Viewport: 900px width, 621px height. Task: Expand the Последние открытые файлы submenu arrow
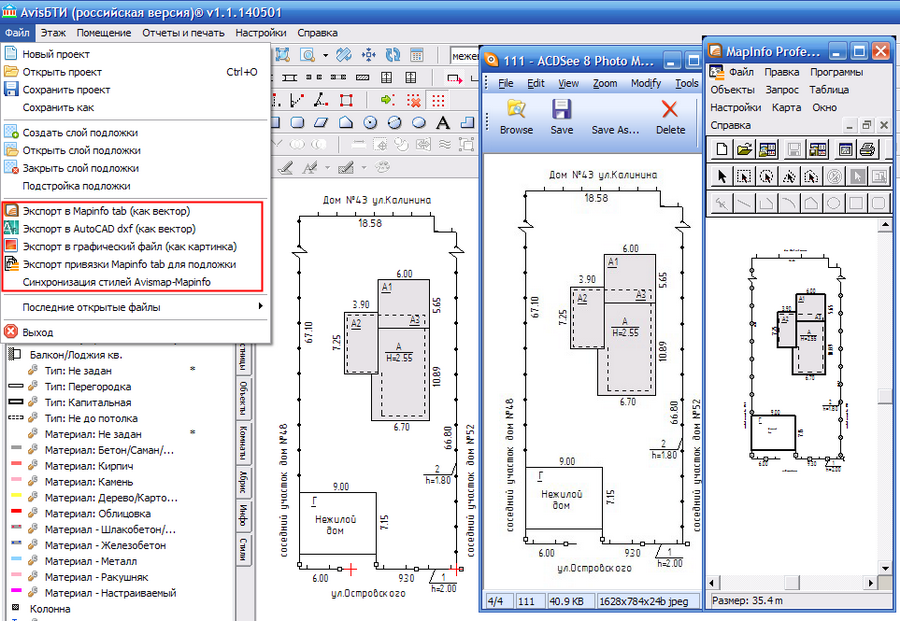[x=261, y=306]
